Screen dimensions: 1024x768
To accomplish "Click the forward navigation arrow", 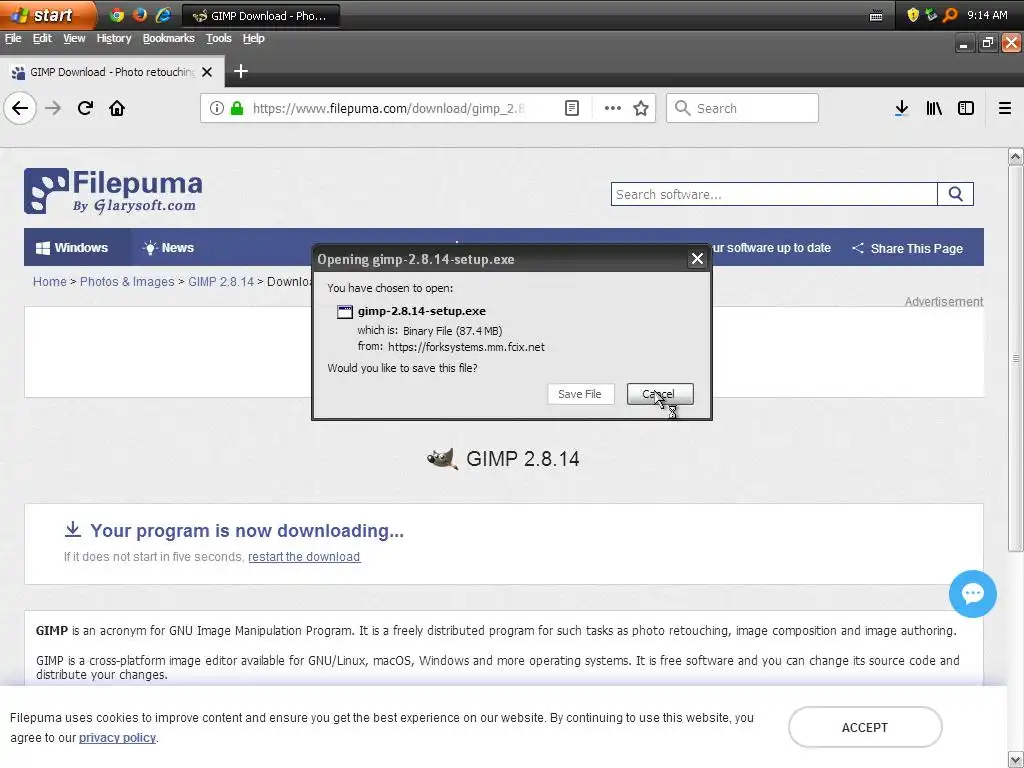I will (53, 108).
